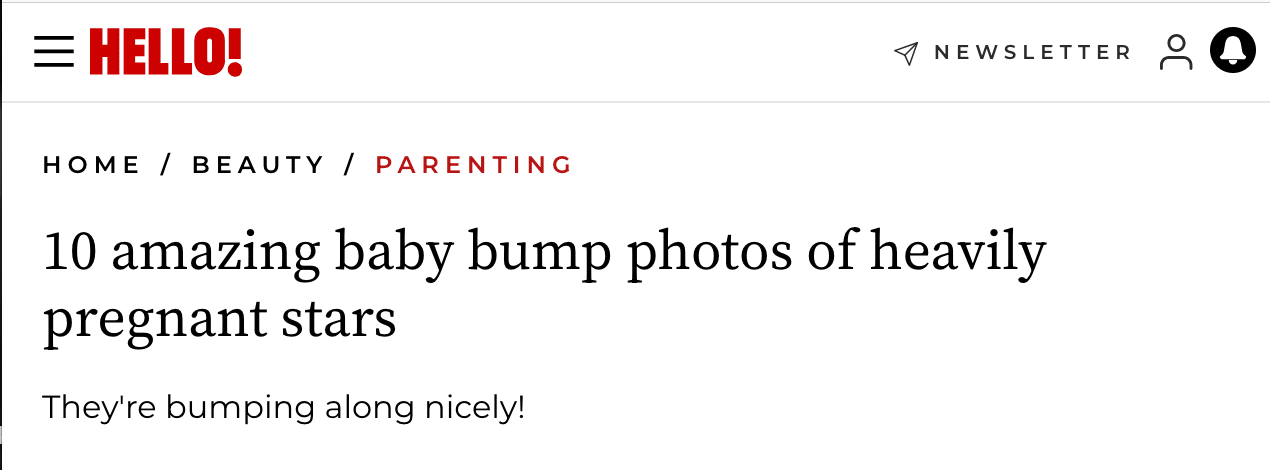This screenshot has width=1270, height=470.
Task: Click the paper plane newsletter icon
Action: point(906,53)
